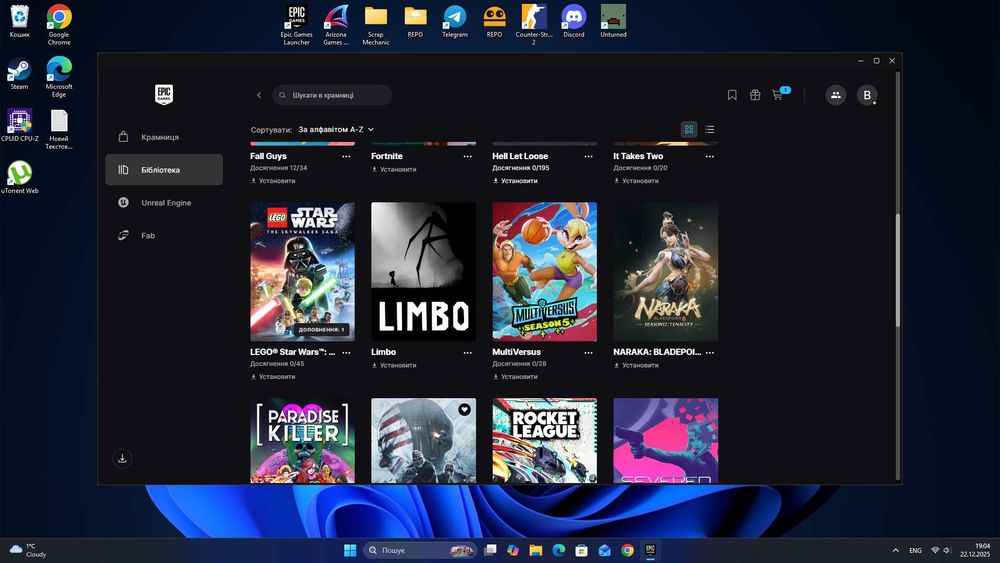Select the Steam desktop shortcut
This screenshot has width=1000, height=563.
coord(19,73)
